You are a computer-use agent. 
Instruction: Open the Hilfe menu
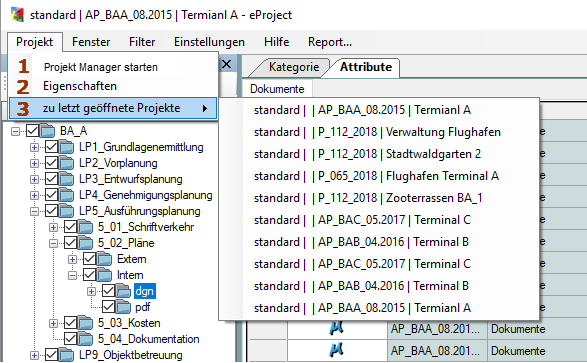point(276,42)
